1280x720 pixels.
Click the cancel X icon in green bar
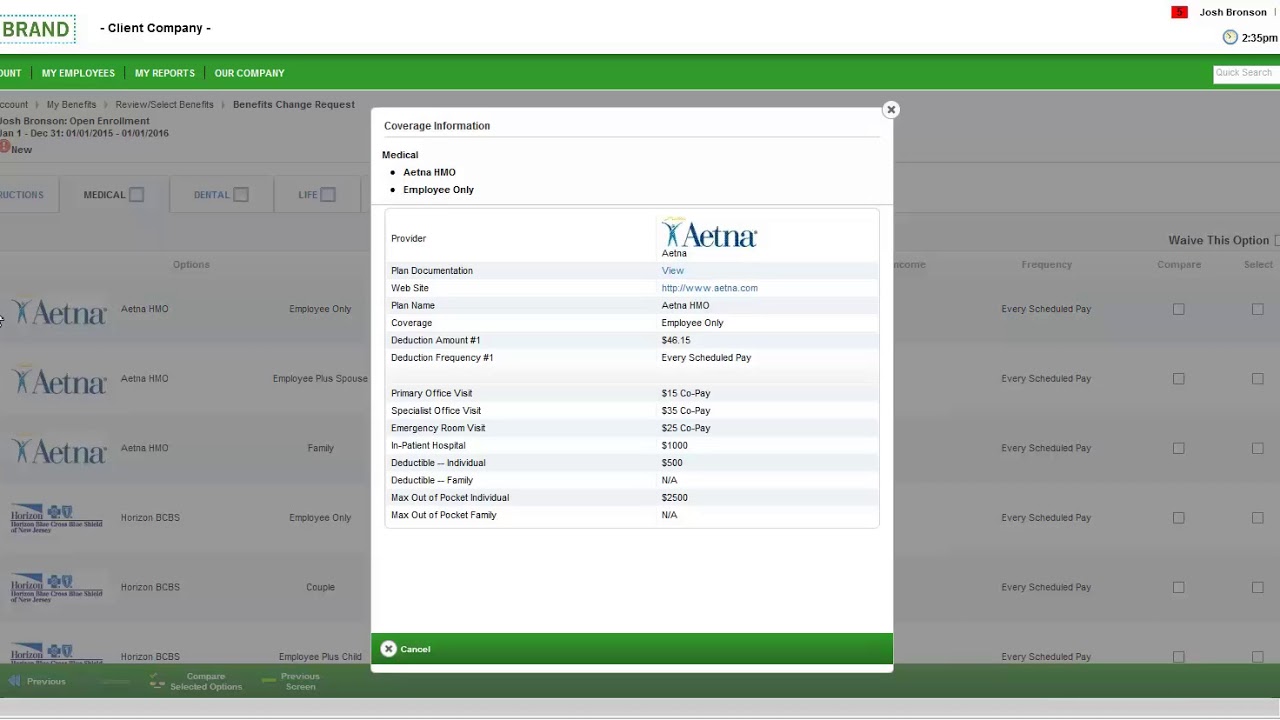click(x=388, y=649)
